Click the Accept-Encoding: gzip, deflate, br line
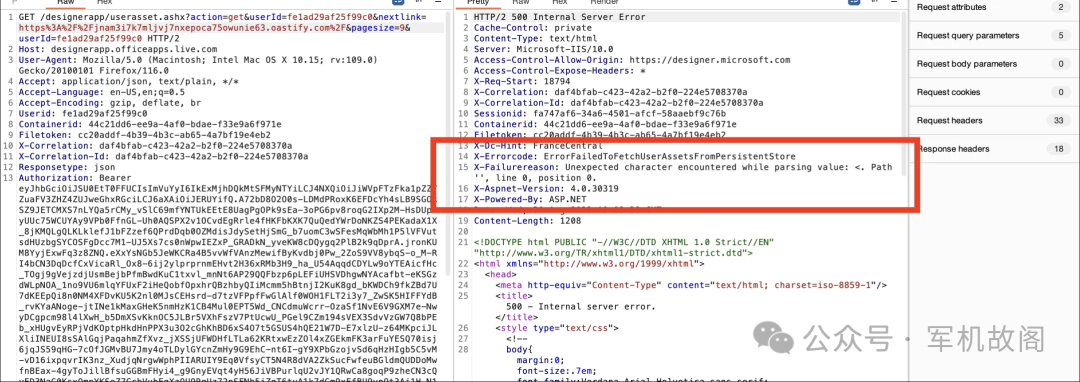Viewport: 1080px width, 382px height. point(110,102)
